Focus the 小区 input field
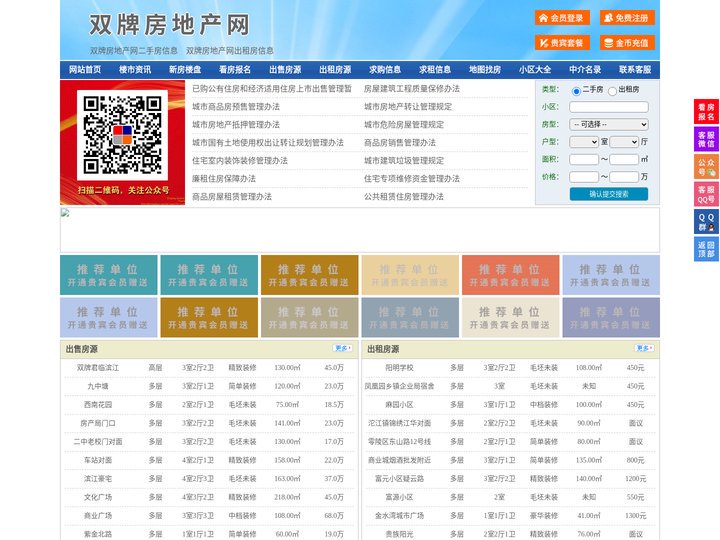 [609, 107]
